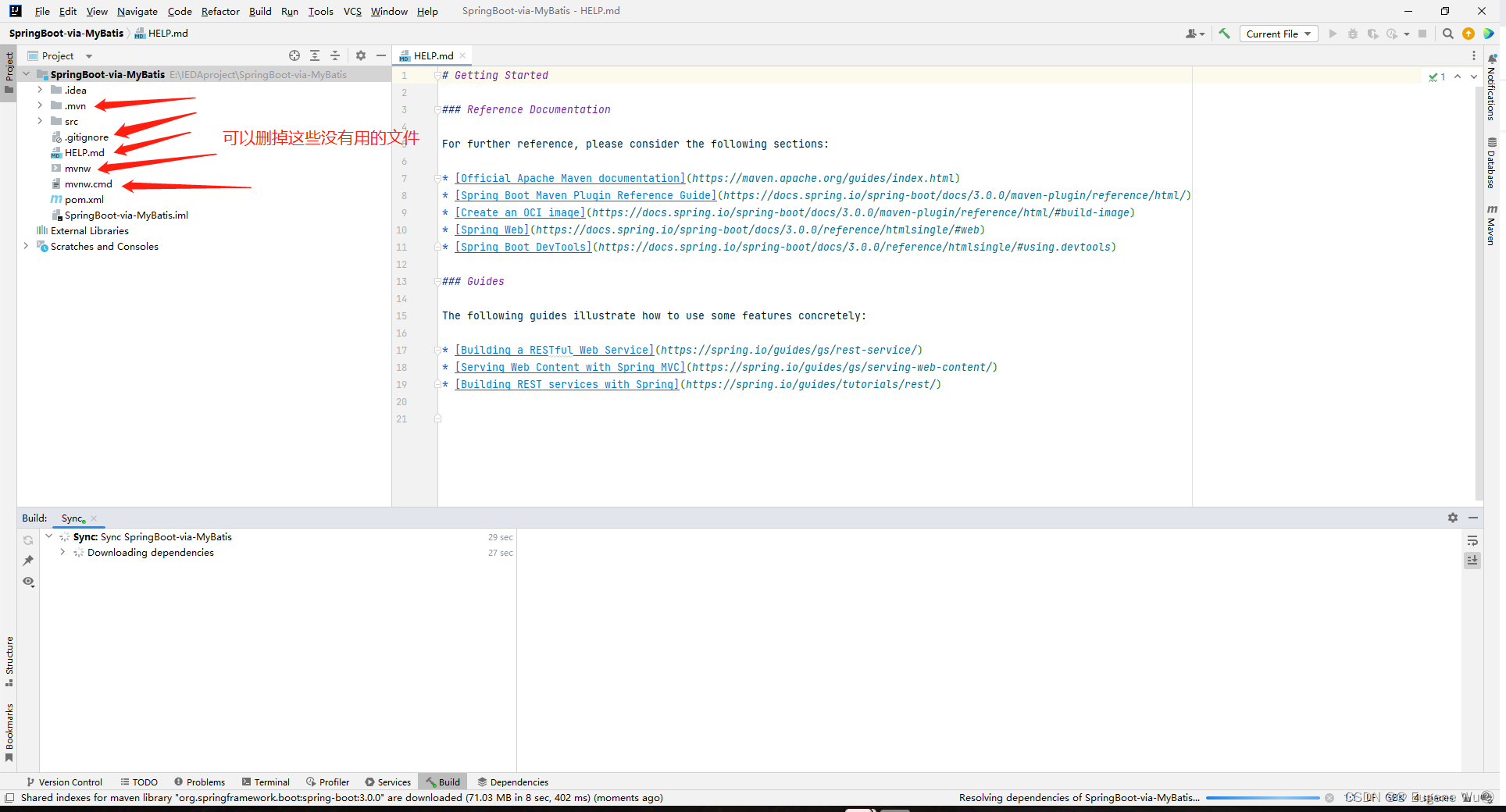Screen dimensions: 1506x812
Task: Click the IDE update orange icon
Action: [1469, 34]
